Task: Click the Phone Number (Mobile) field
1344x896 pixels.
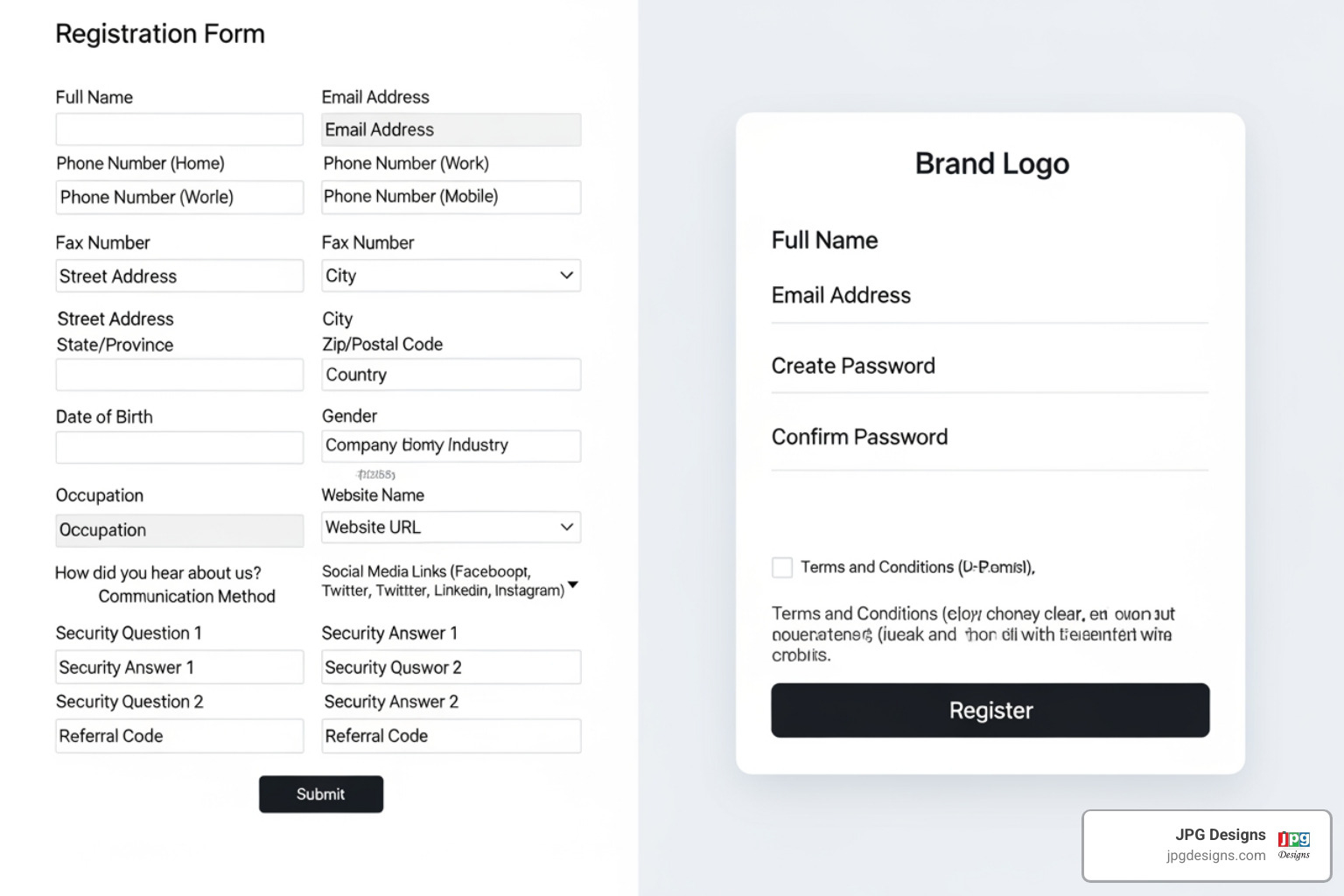Action: click(451, 197)
